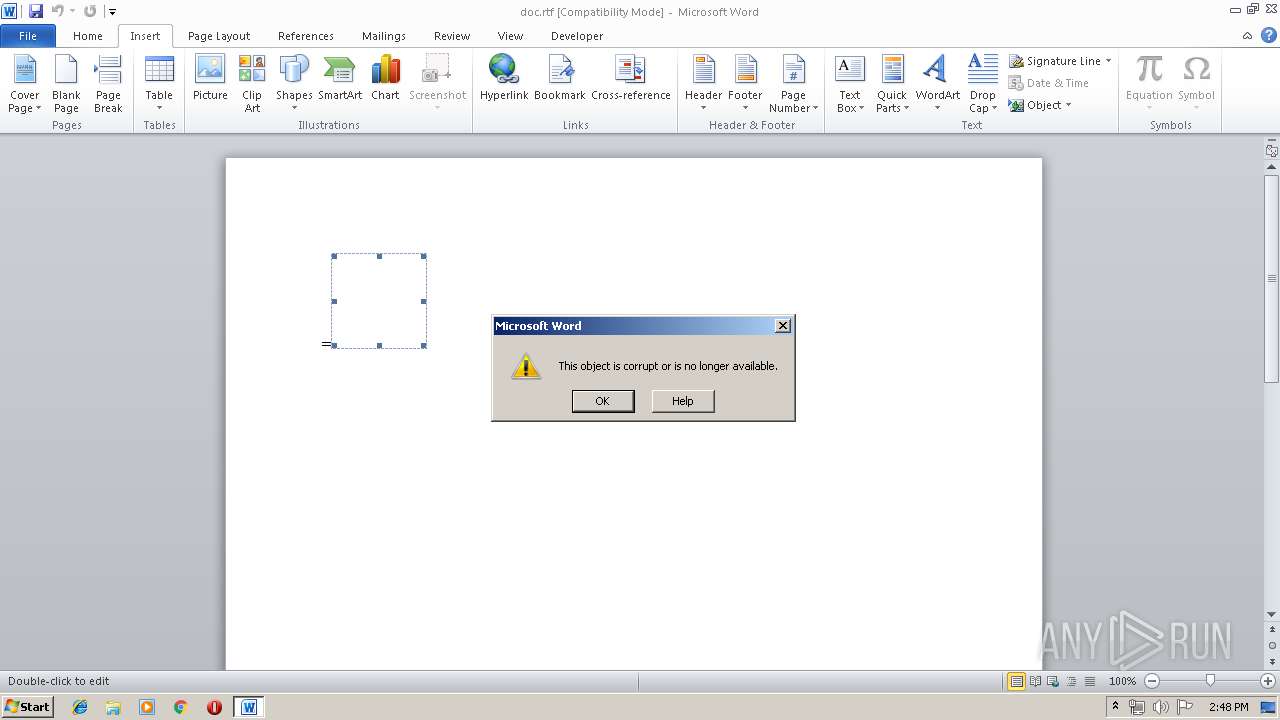
Task: Insert an Equation
Action: coord(1149,84)
